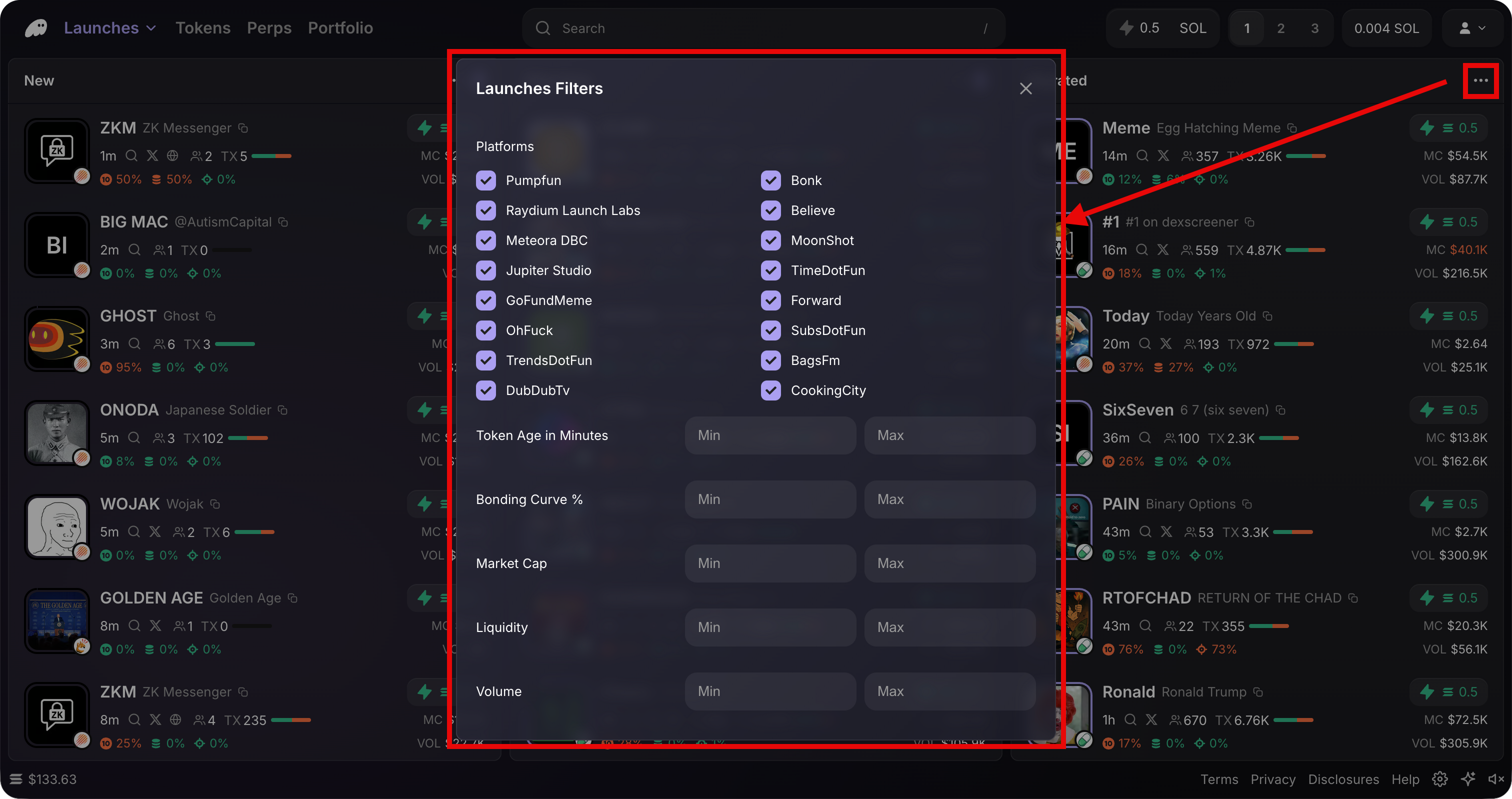Click the Min field under Market Cap
This screenshot has height=799, width=1512.
(x=769, y=563)
